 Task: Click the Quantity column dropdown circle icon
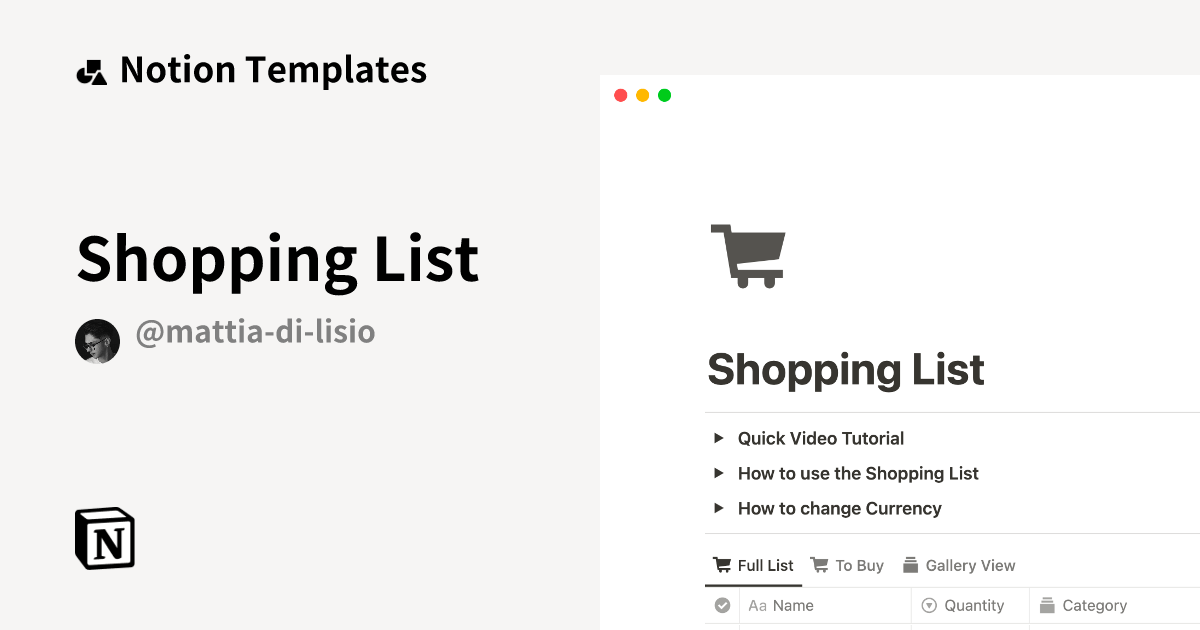[x=928, y=605]
